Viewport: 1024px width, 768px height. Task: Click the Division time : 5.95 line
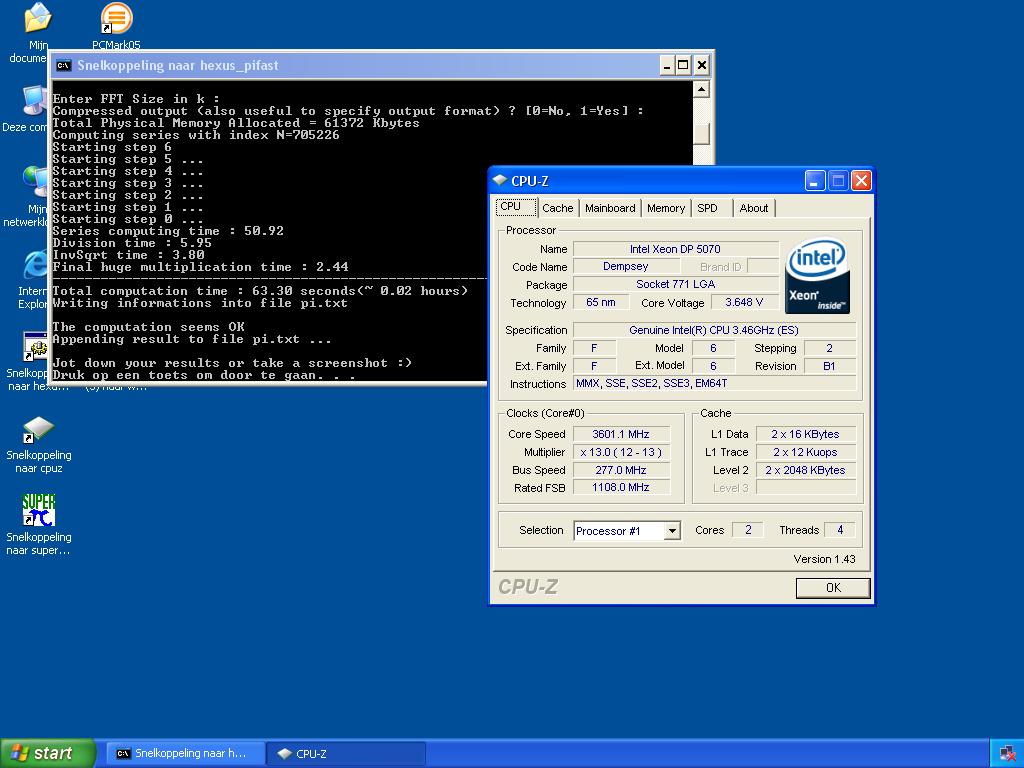click(132, 243)
